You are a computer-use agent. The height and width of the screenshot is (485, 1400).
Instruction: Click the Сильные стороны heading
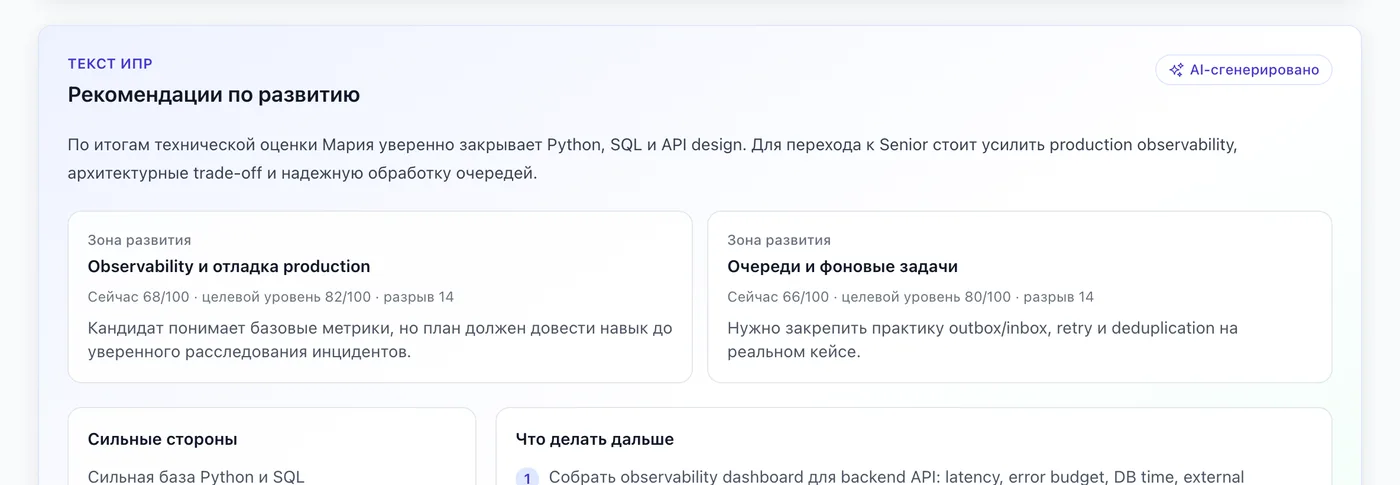163,439
